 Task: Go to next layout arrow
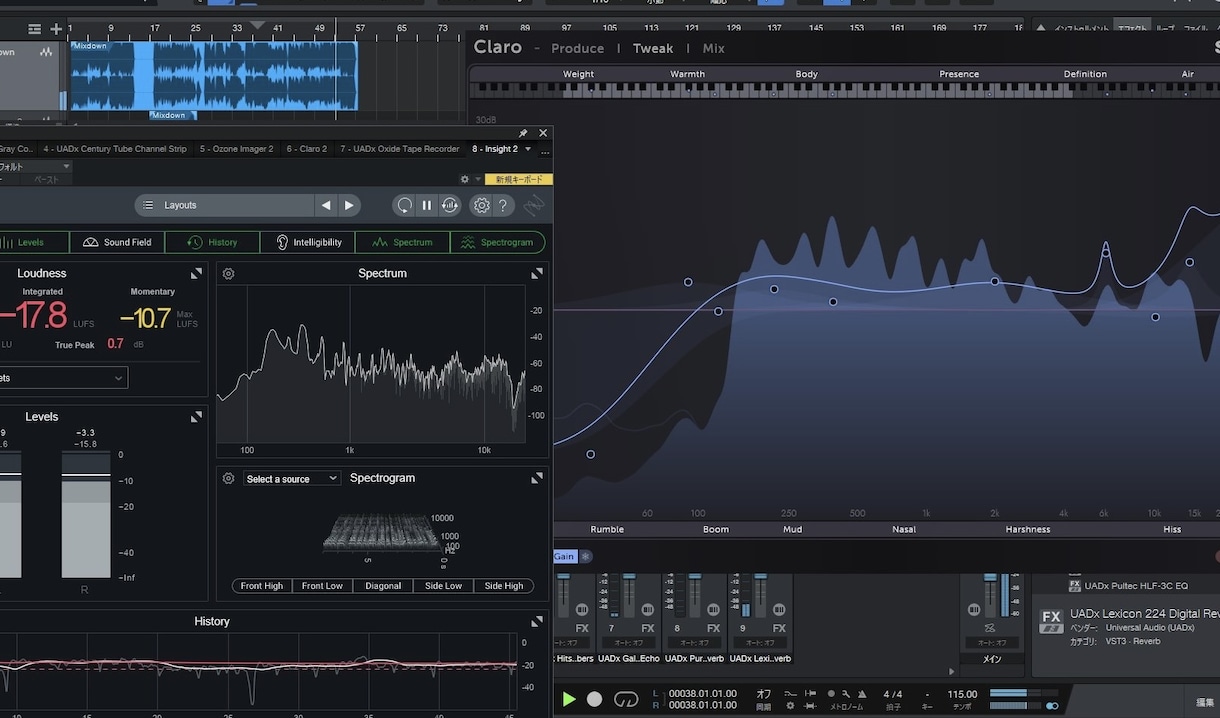pos(349,205)
